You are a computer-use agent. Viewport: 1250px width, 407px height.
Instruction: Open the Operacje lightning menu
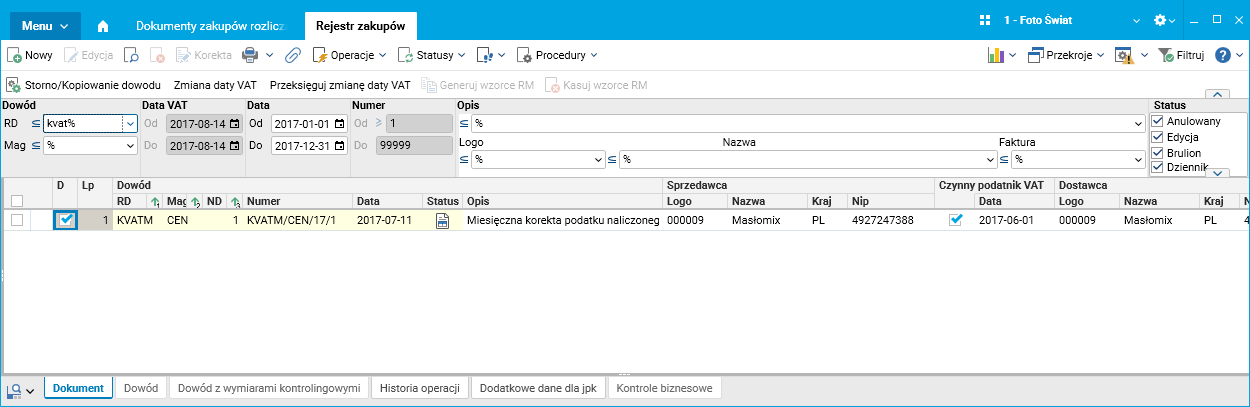(348, 55)
